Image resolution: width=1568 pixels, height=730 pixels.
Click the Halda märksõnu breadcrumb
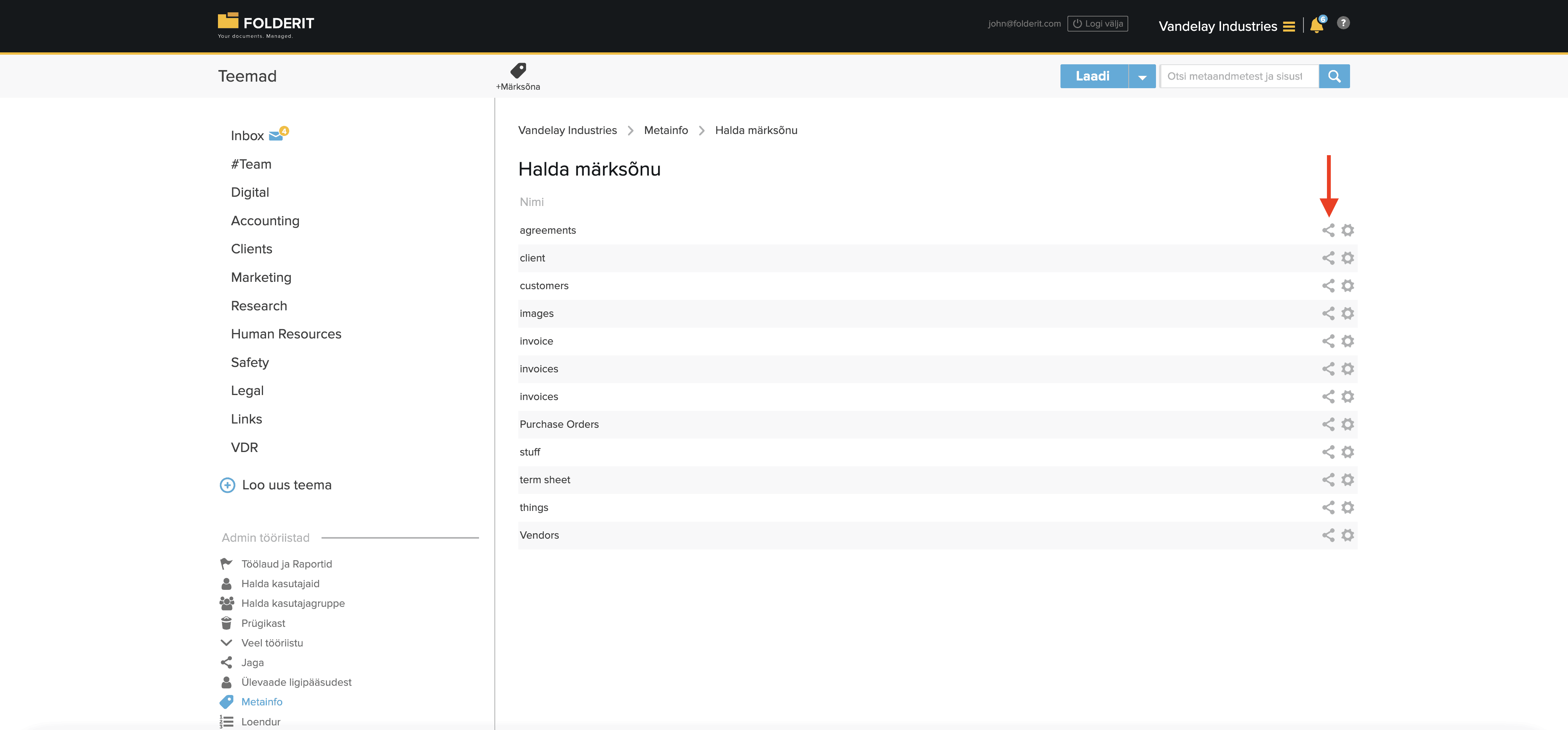756,130
